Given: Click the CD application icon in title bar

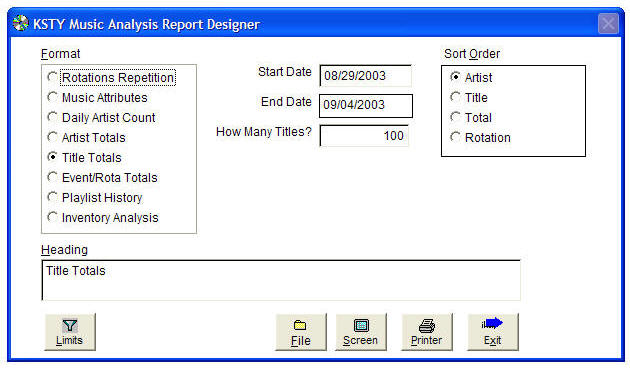Looking at the screenshot, I should pyautogui.click(x=20, y=23).
